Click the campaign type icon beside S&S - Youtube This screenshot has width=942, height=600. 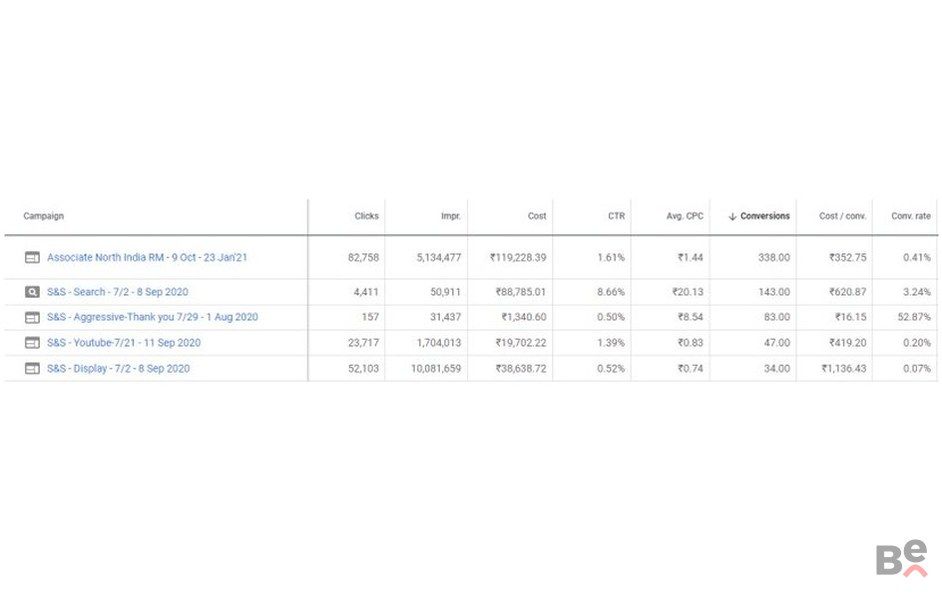(x=32, y=343)
